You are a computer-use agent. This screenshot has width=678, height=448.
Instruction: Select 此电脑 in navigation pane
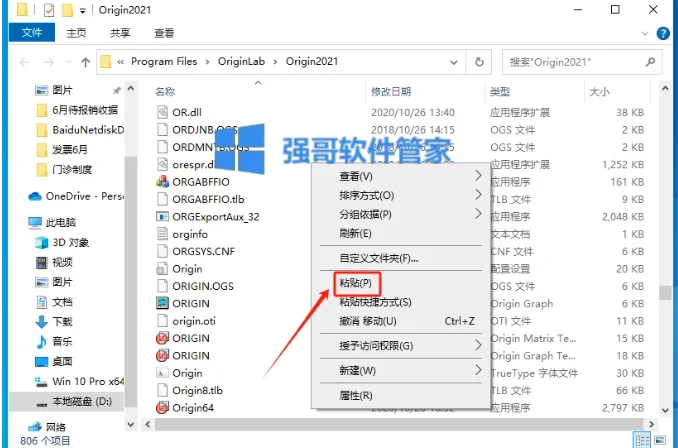(52, 222)
